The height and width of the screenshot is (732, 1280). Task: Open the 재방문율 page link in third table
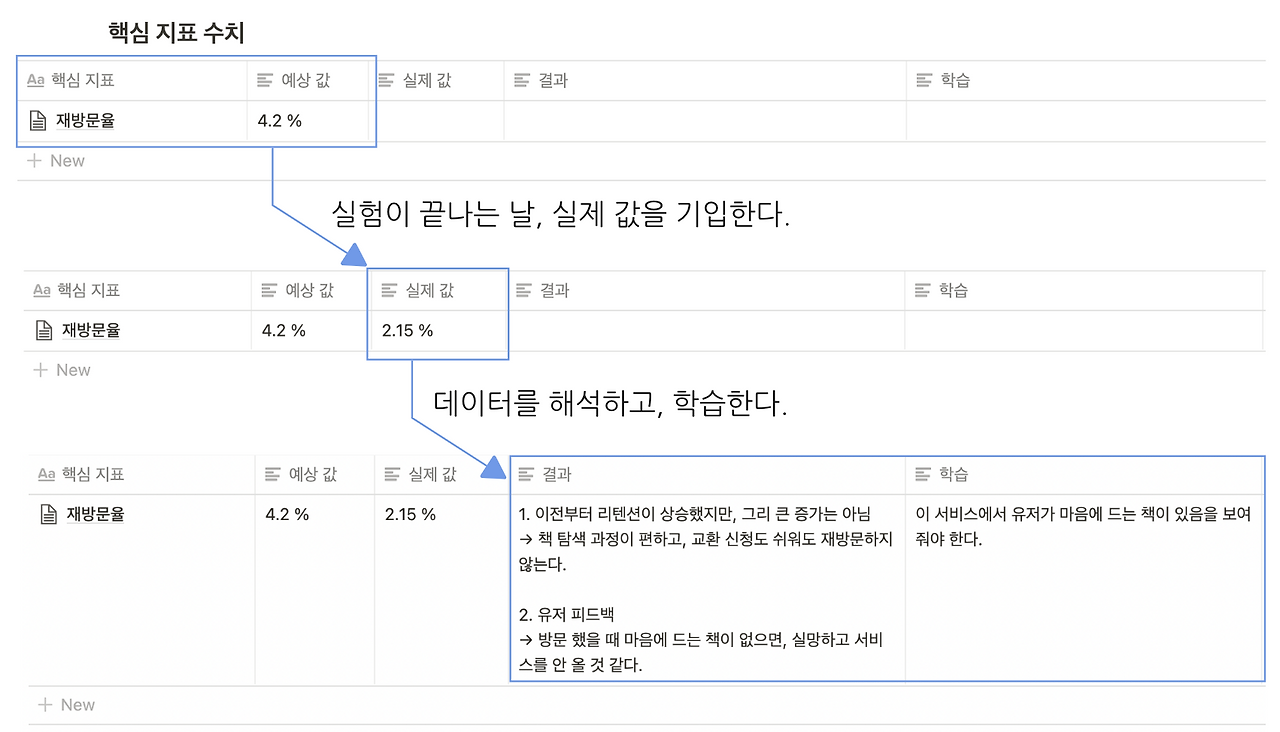point(95,515)
